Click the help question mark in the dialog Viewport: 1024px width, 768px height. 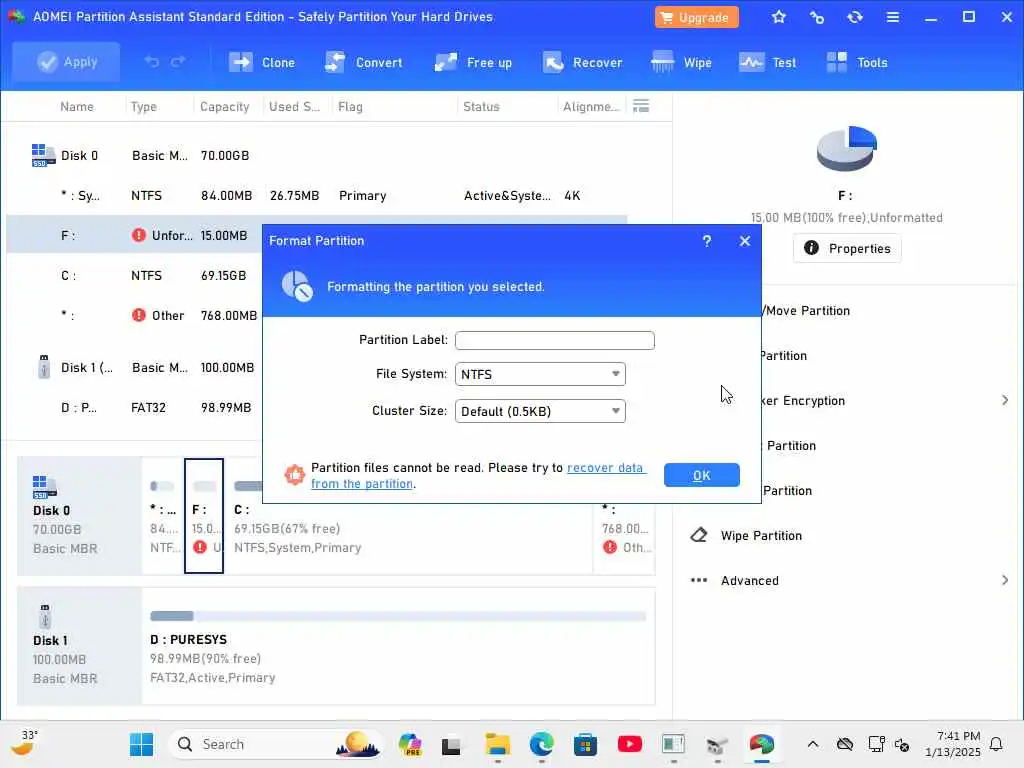707,241
